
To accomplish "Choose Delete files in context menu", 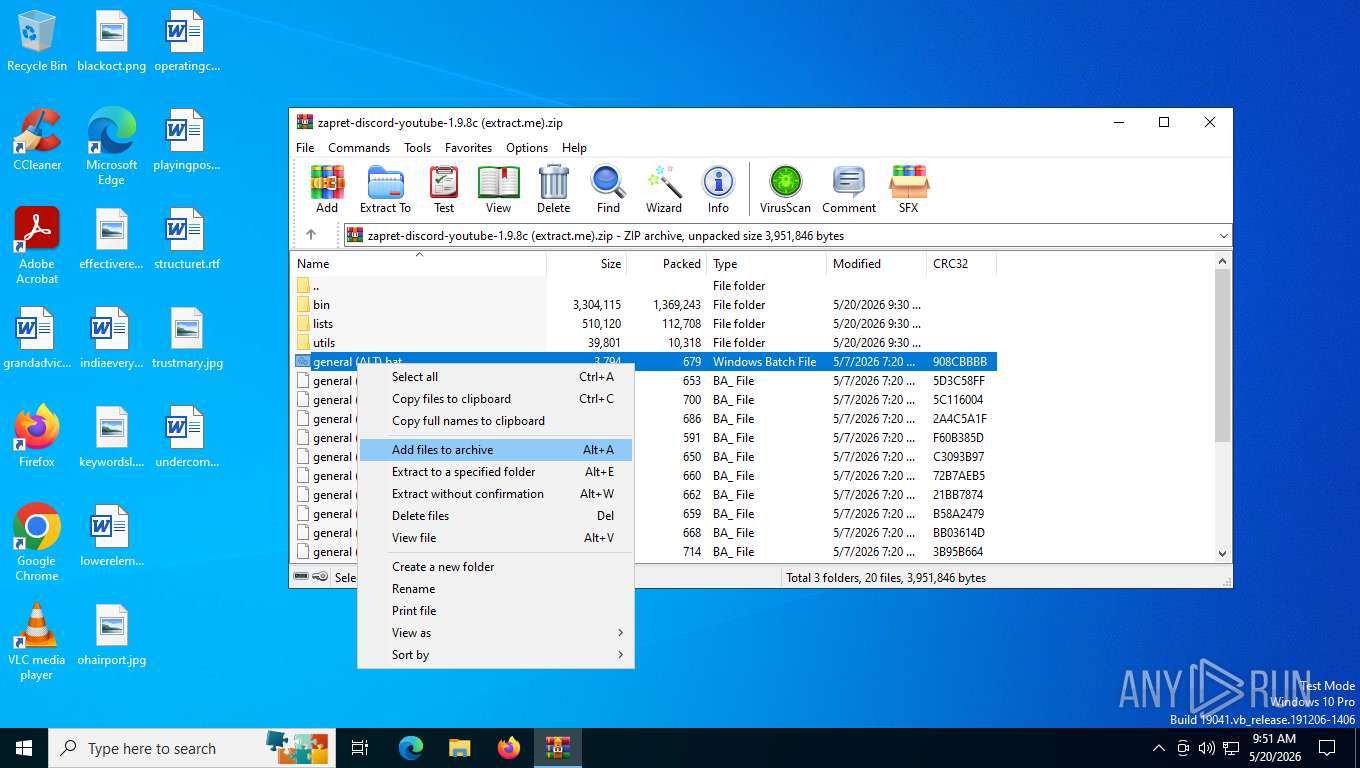I will click(x=496, y=516).
